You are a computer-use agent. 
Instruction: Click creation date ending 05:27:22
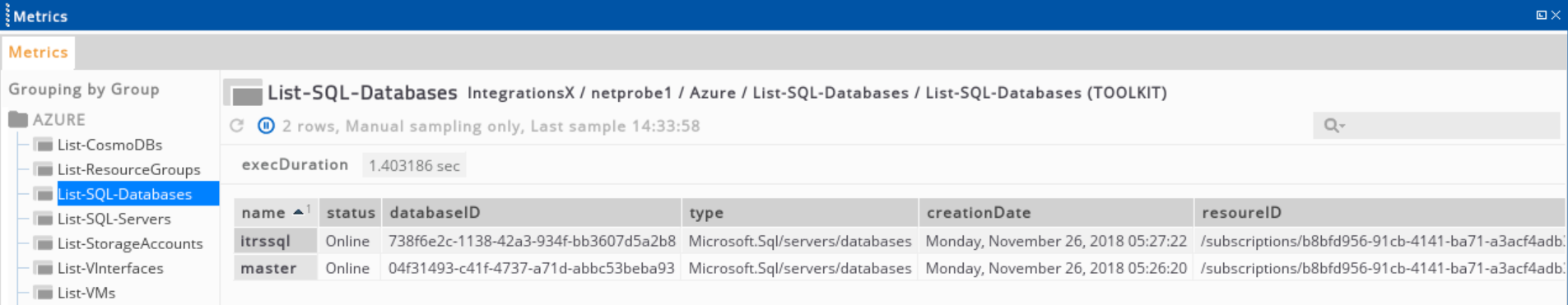point(1056,241)
